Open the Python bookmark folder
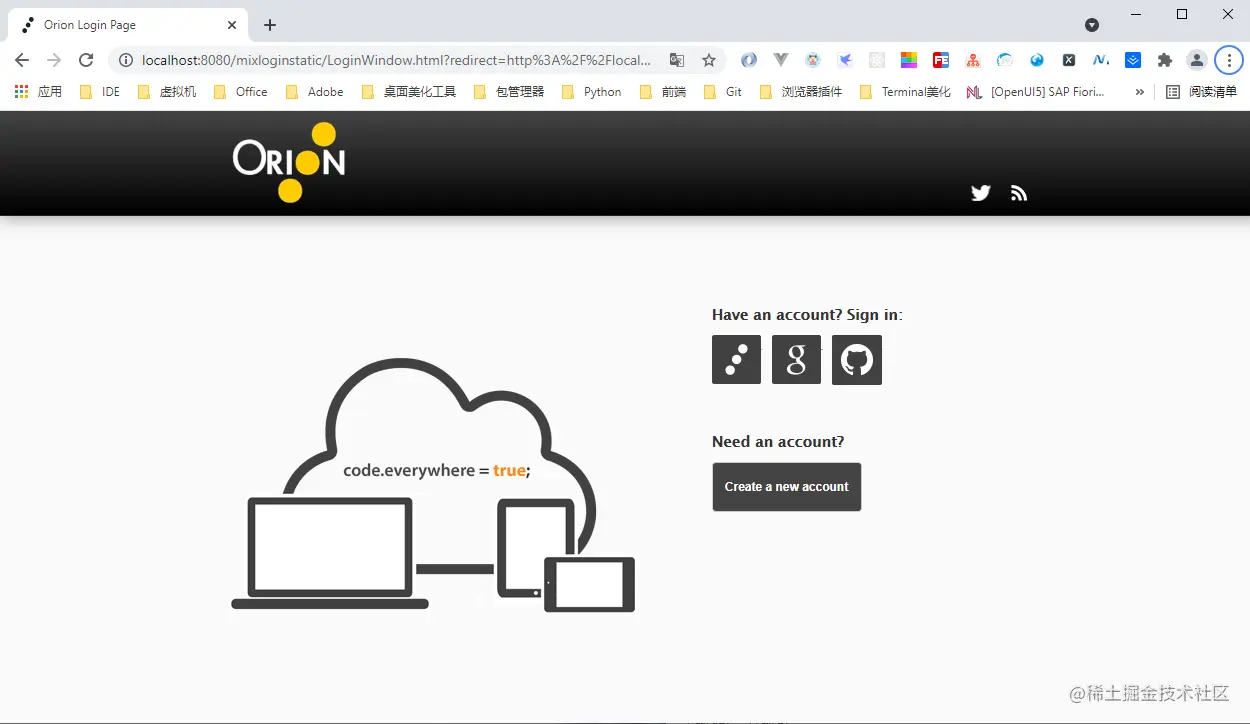 [592, 91]
